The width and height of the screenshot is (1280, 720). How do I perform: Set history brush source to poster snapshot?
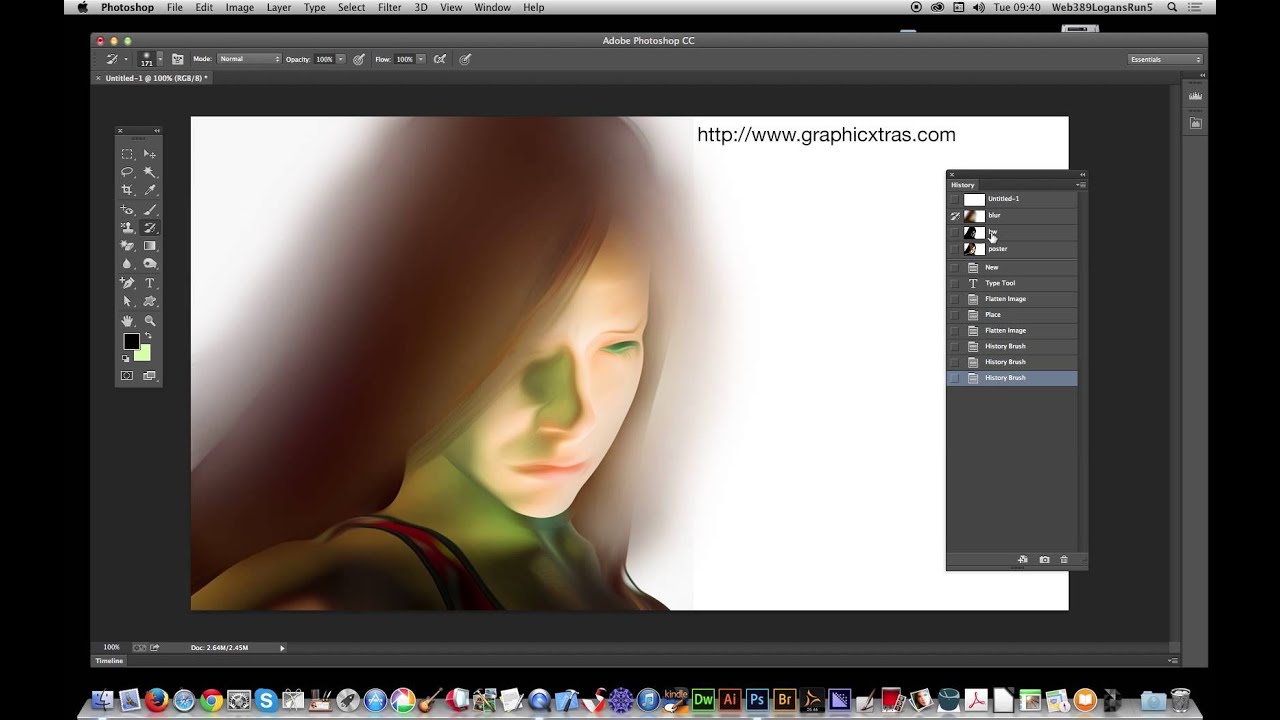click(x=954, y=249)
